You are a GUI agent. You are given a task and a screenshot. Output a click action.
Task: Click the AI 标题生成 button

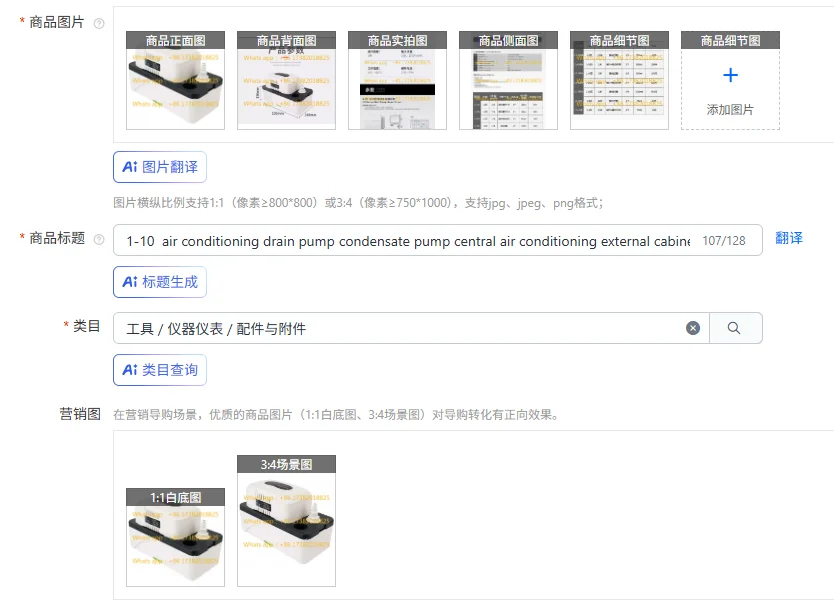[160, 282]
